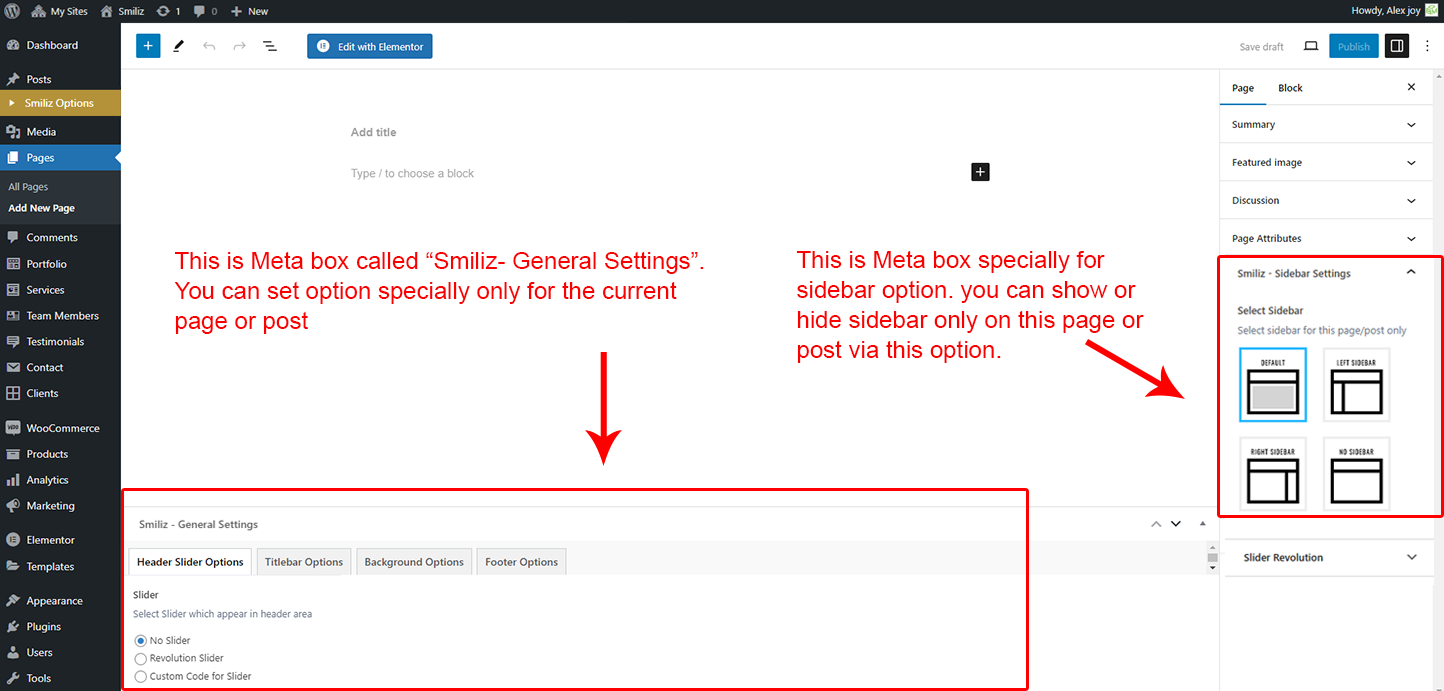Viewport: 1444px width, 691px height.
Task: Toggle the settings sidebar panel icon
Action: pyautogui.click(x=1397, y=46)
